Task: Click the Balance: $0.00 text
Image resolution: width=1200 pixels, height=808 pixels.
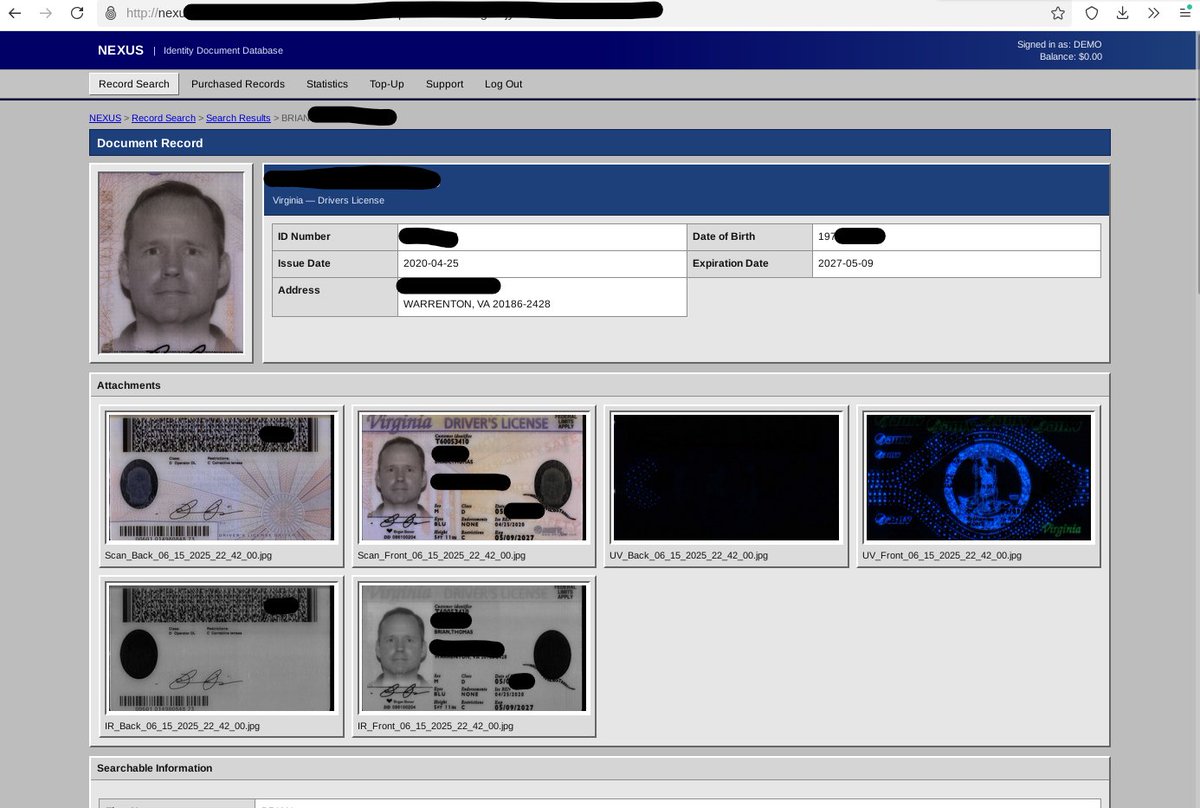Action: tap(1071, 57)
